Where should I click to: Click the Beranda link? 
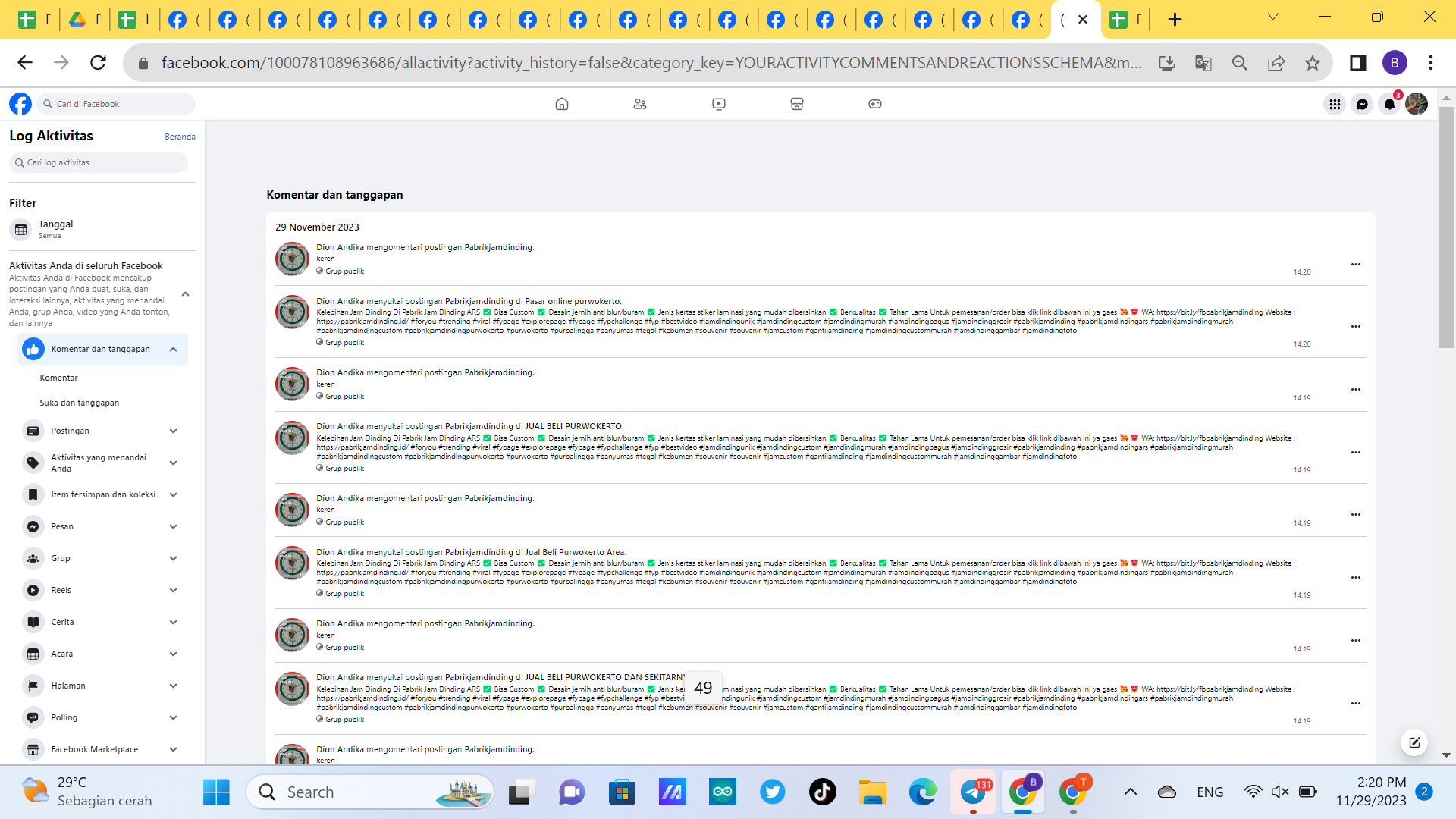pos(180,136)
